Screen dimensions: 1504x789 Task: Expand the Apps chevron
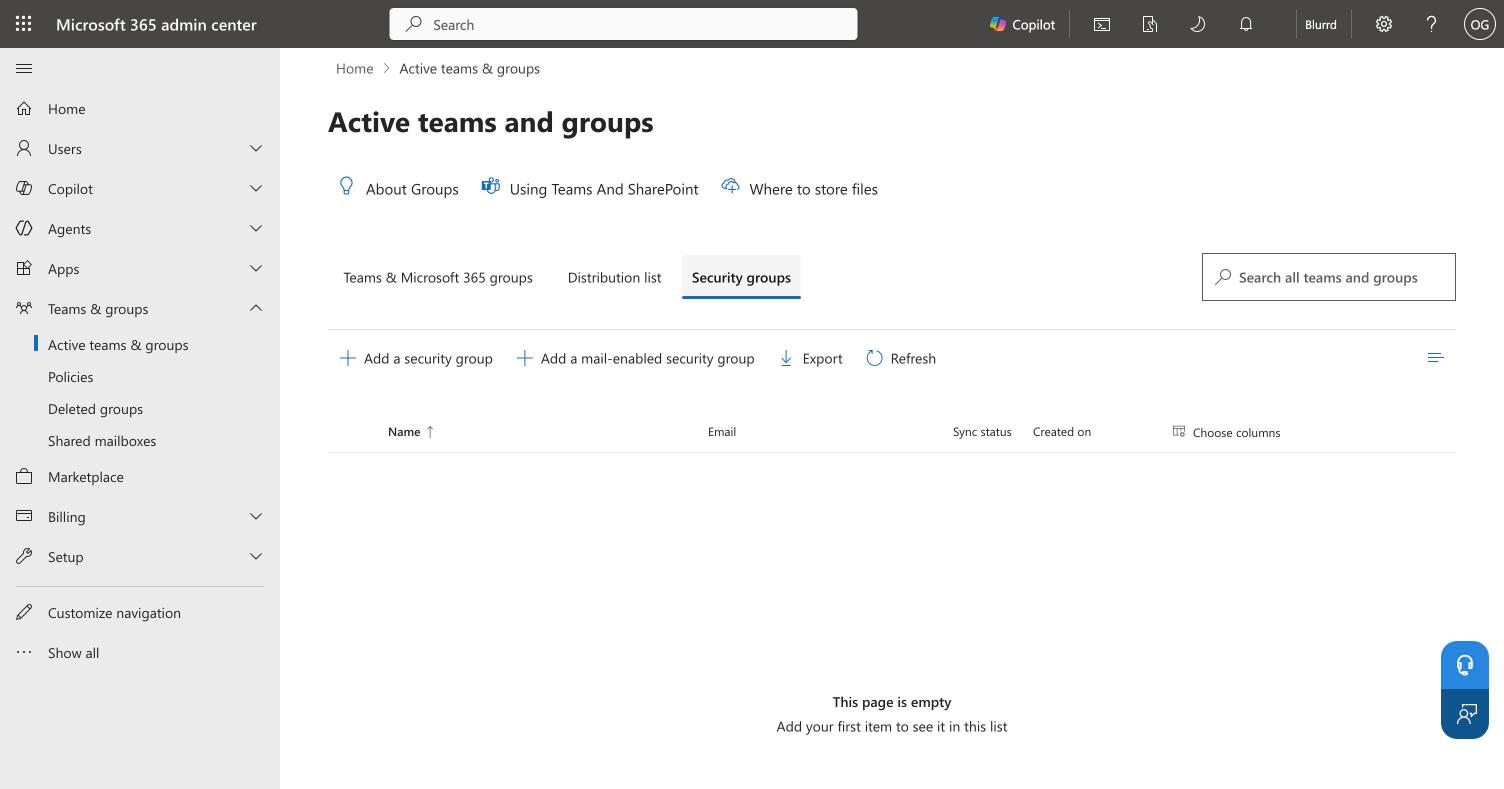point(256,268)
